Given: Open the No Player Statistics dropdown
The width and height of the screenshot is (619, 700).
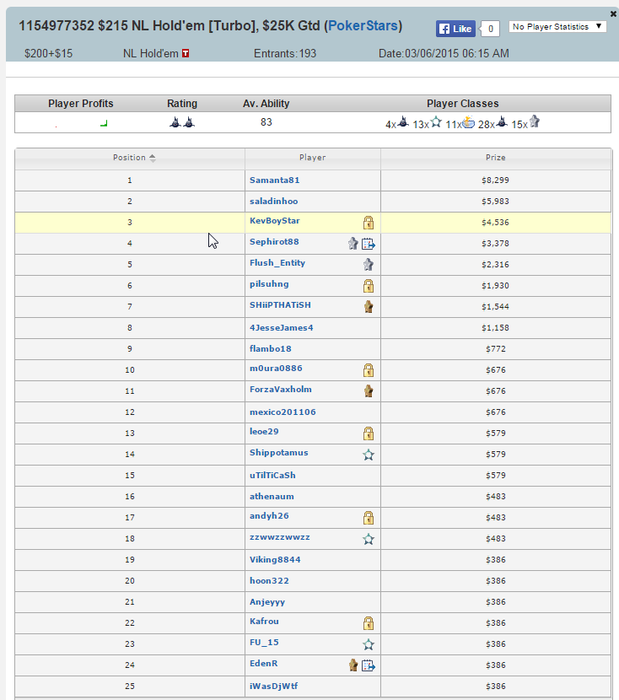Looking at the screenshot, I should coord(558,26).
